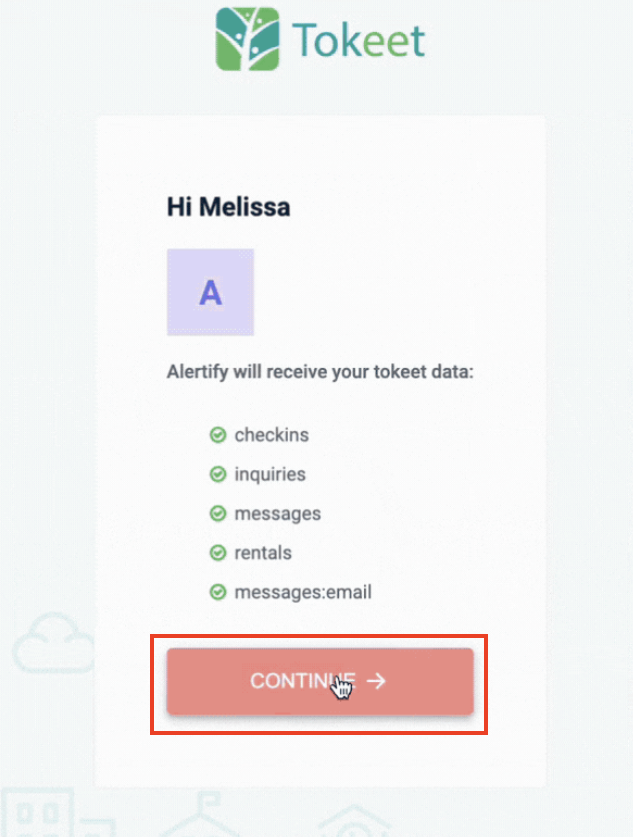Click the green checkmark beside inquiries

pyautogui.click(x=217, y=474)
